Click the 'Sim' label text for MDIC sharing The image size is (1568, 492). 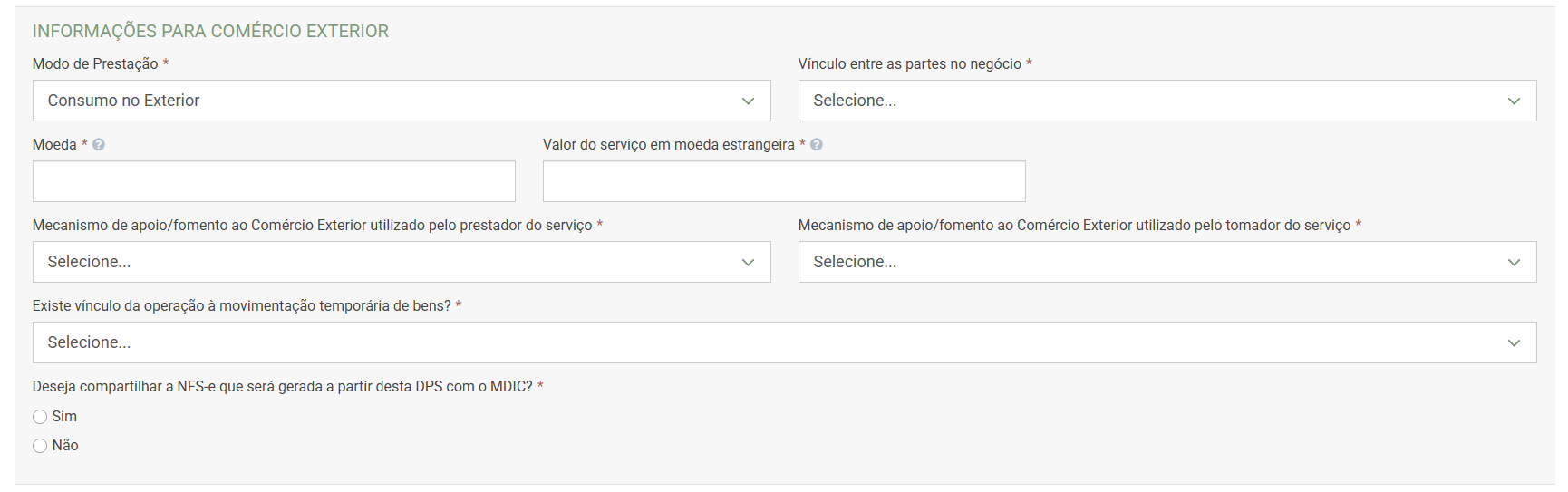tap(64, 417)
